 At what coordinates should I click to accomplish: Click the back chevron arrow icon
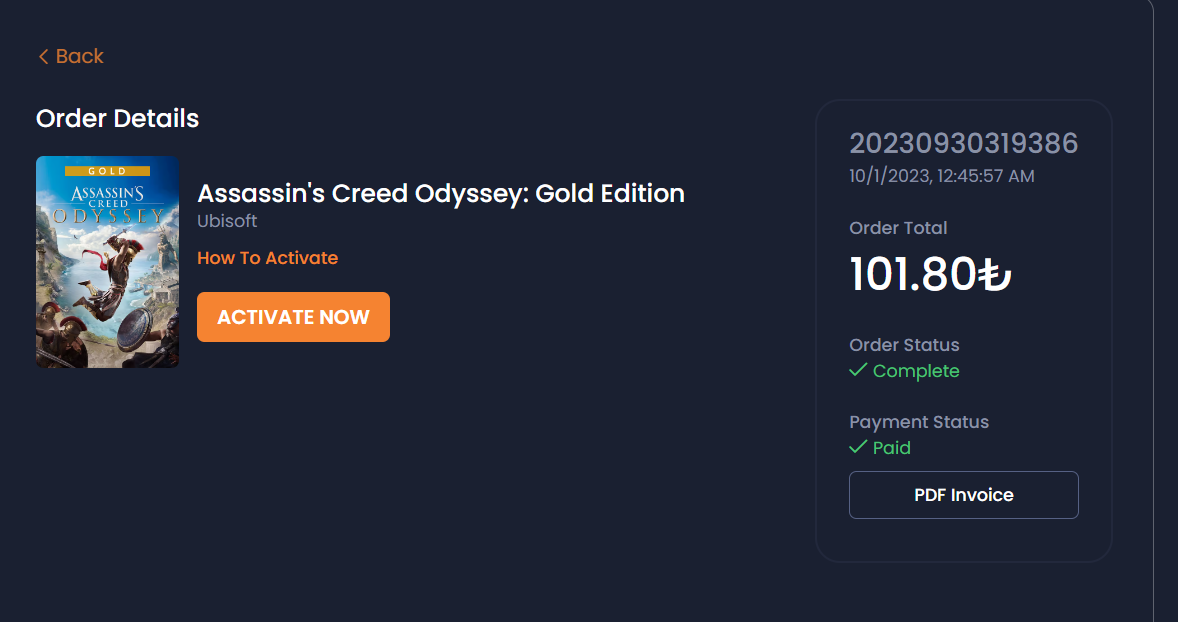tap(43, 57)
